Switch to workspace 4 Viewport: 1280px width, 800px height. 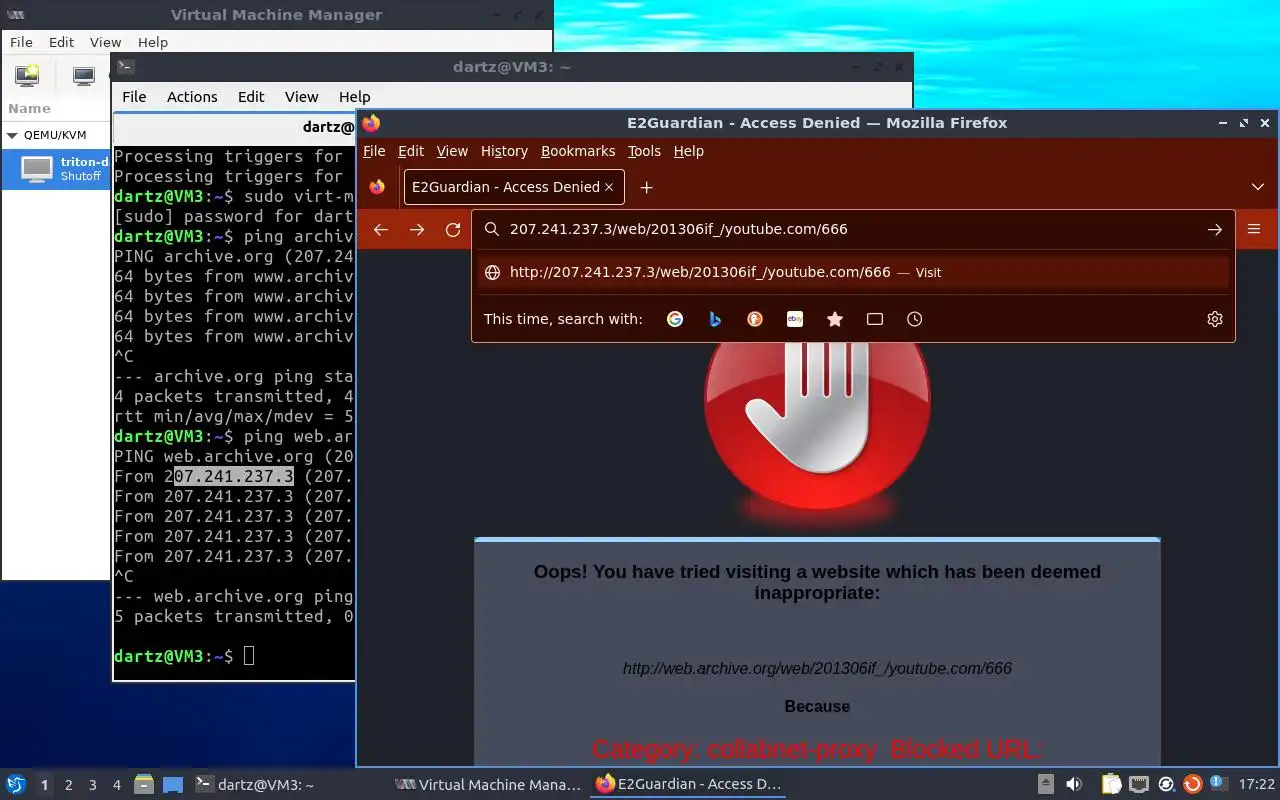point(116,785)
